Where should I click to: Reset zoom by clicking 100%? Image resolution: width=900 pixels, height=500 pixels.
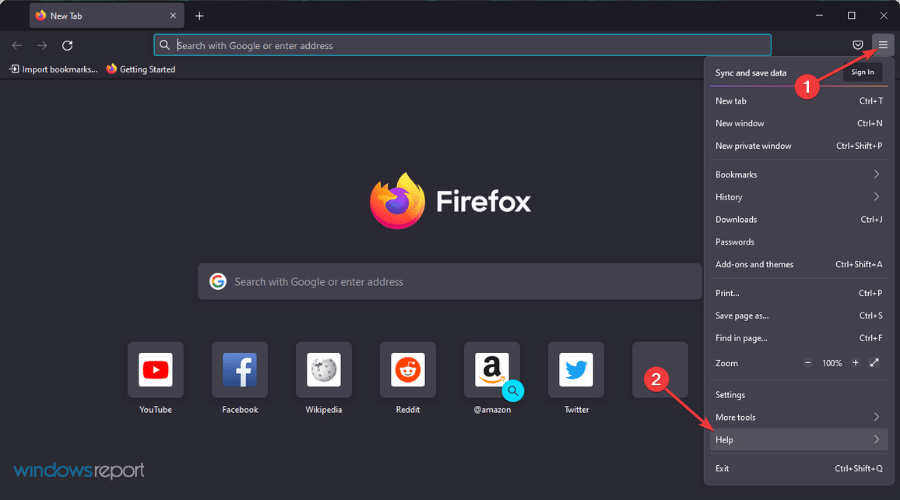click(x=832, y=363)
